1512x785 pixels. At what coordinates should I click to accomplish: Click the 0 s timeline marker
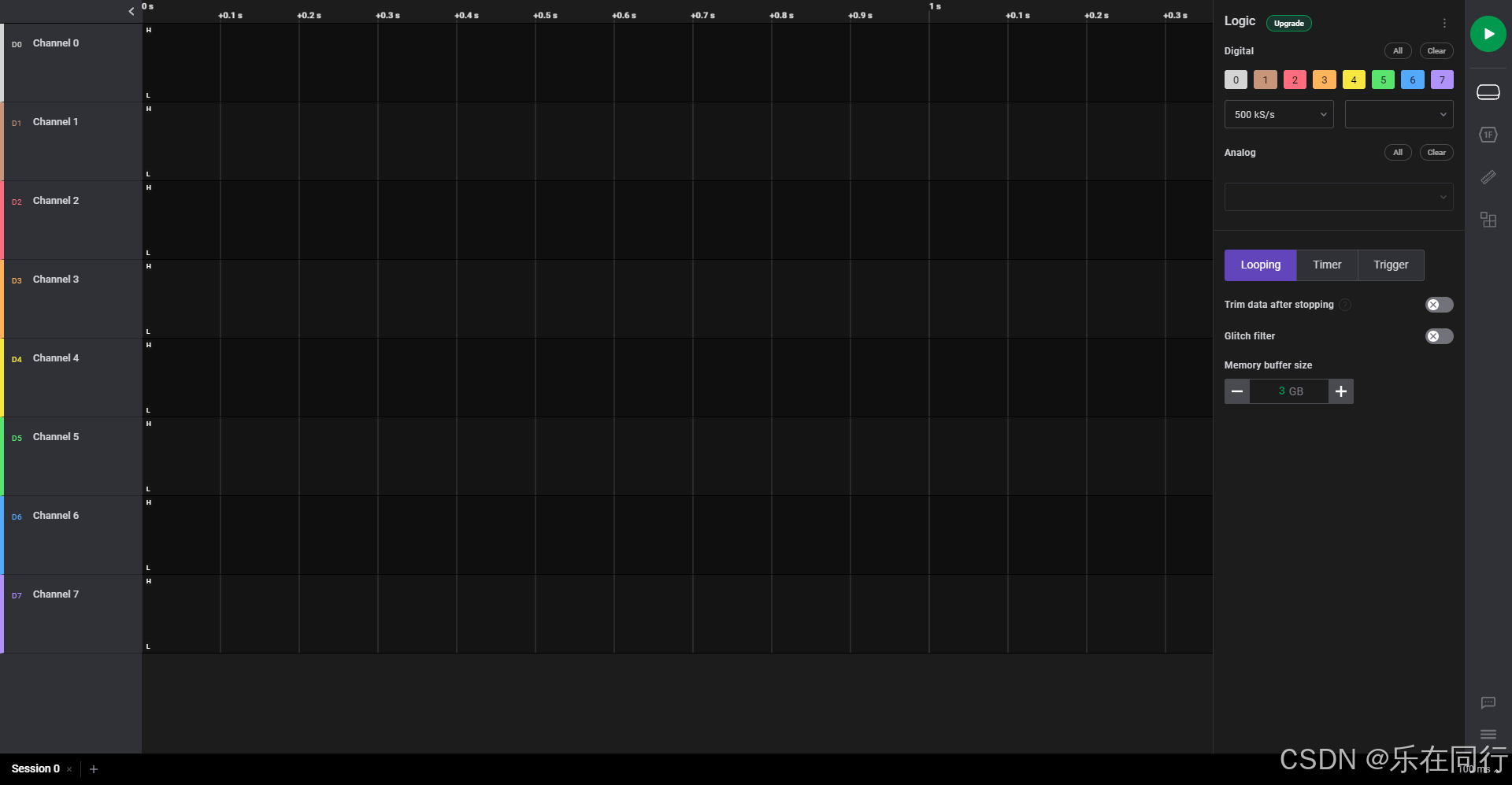tap(147, 6)
